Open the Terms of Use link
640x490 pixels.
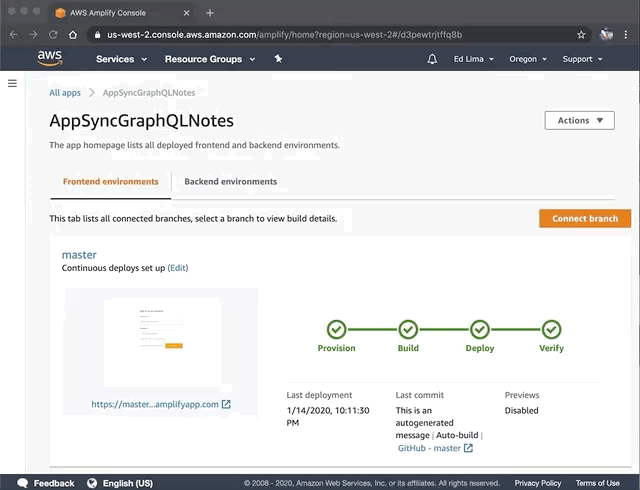[598, 483]
